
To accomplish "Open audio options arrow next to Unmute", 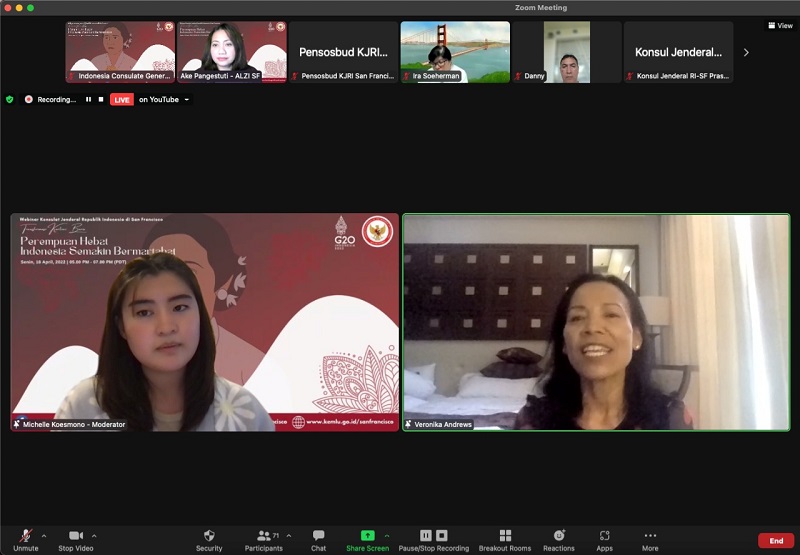I will coord(44,536).
